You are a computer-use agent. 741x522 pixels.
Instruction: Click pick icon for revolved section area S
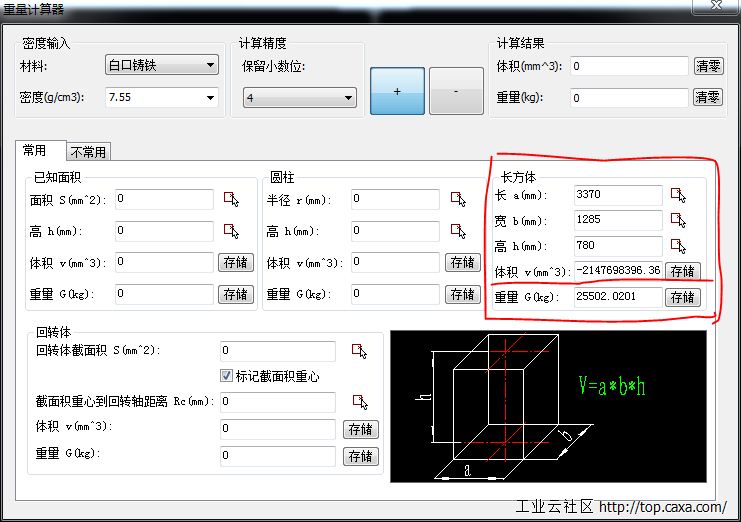pyautogui.click(x=359, y=350)
